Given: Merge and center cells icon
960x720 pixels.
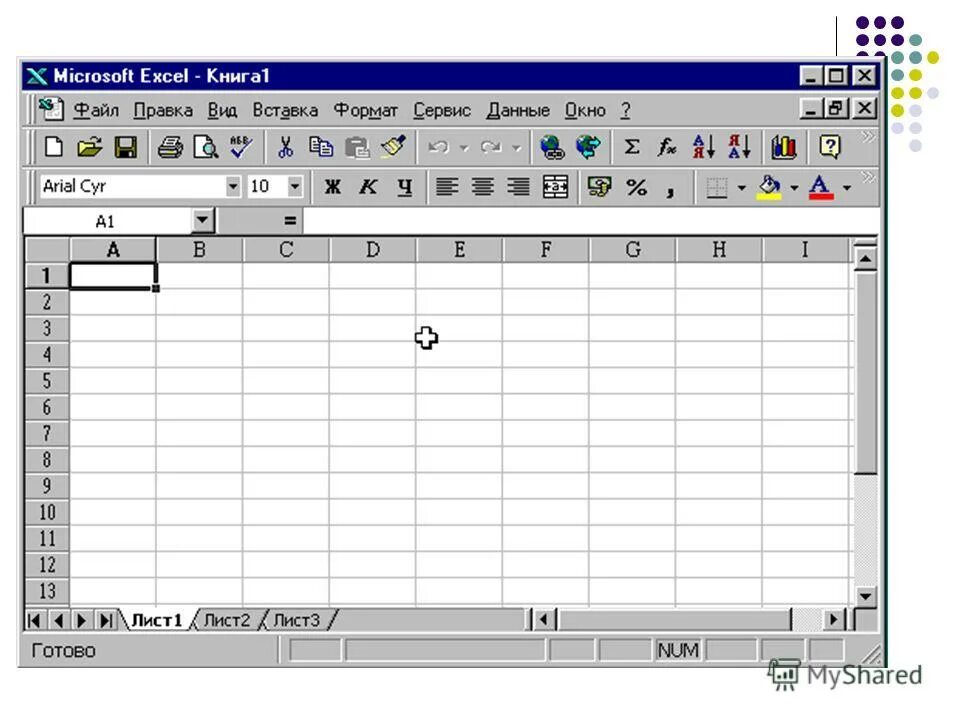Looking at the screenshot, I should point(555,187).
